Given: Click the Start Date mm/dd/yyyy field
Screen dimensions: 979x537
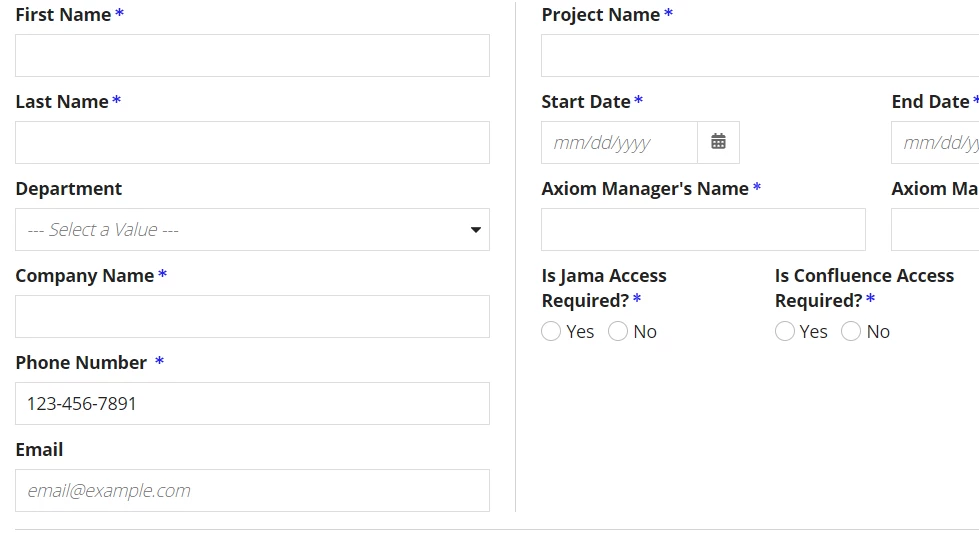Looking at the screenshot, I should (x=619, y=142).
